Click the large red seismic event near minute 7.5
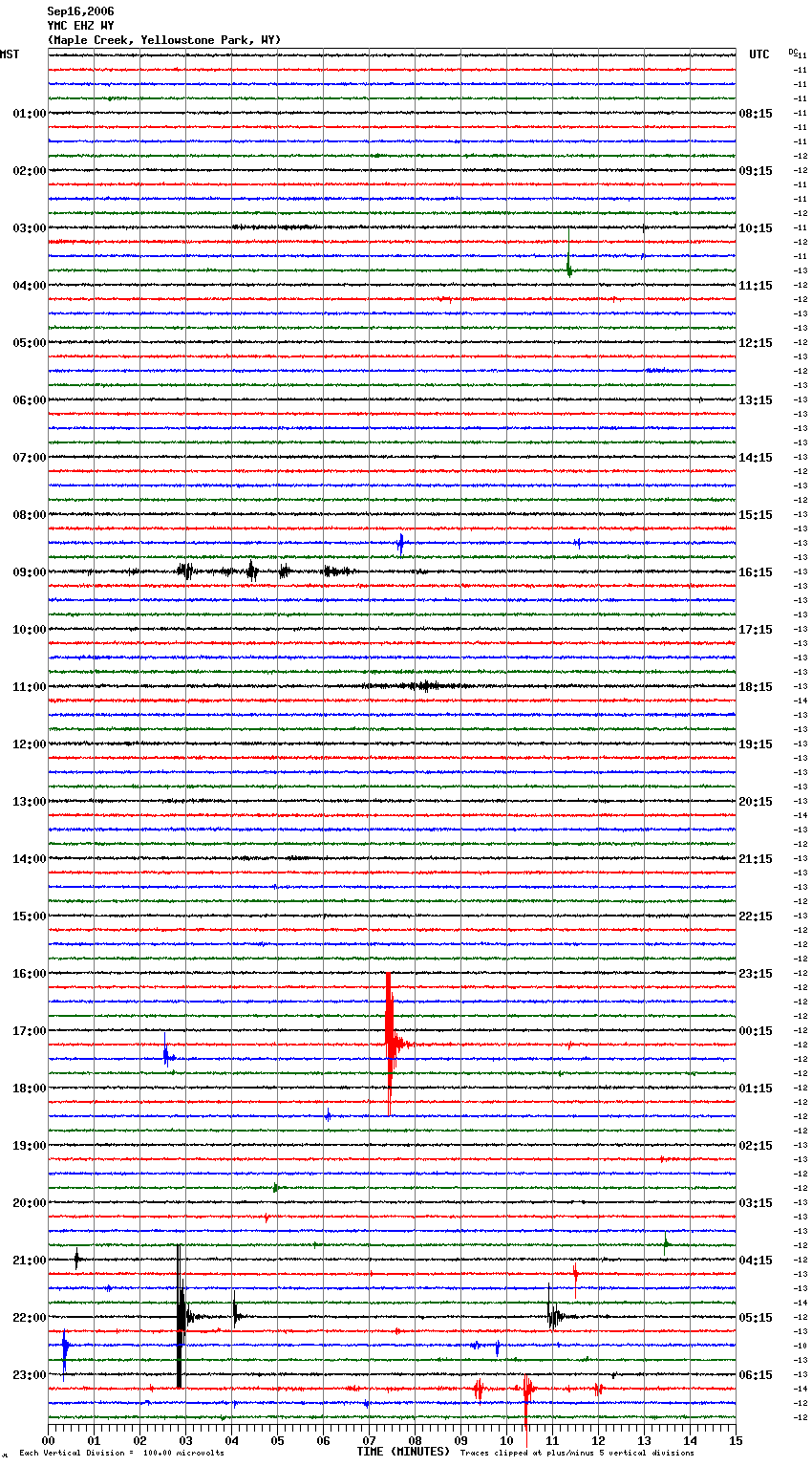This screenshot has width=812, height=1466. click(390, 1043)
